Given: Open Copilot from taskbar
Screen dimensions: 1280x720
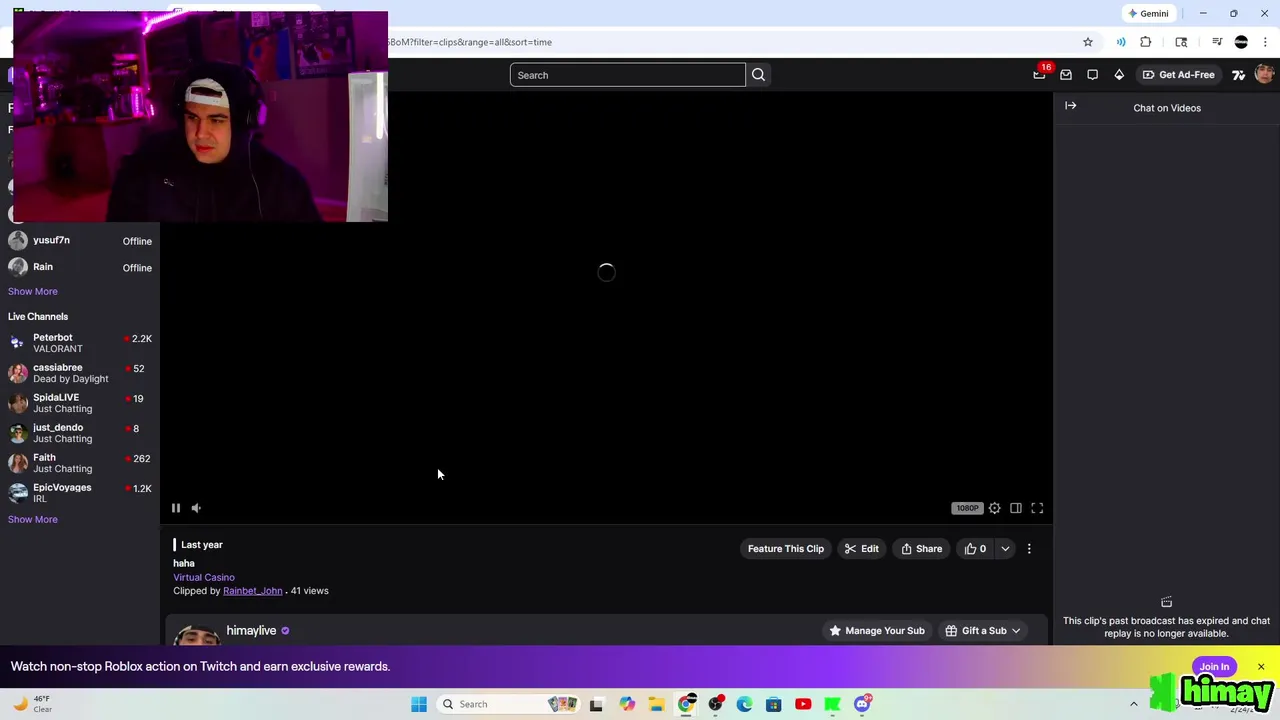Looking at the screenshot, I should pos(627,704).
